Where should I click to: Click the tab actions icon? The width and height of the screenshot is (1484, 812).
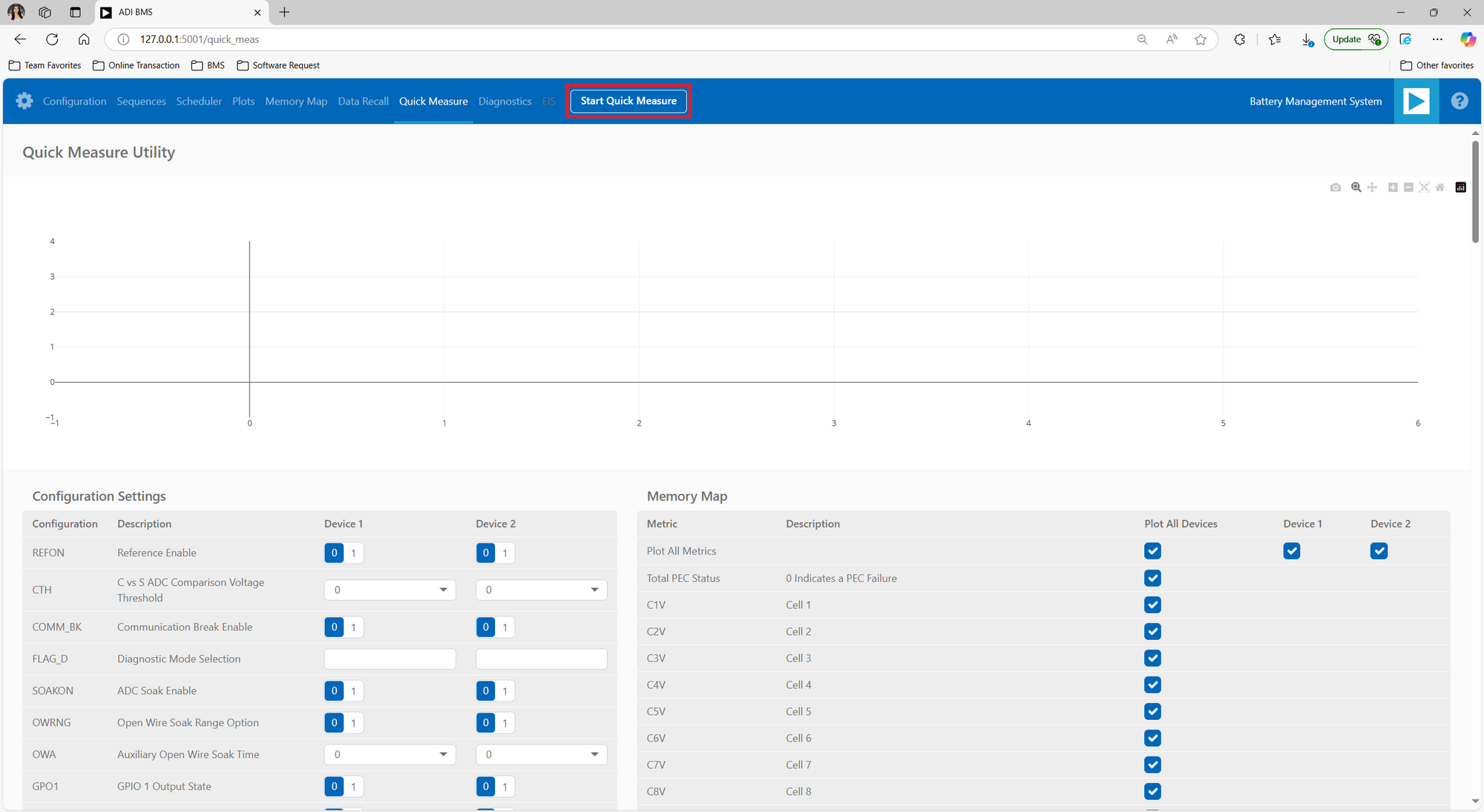[75, 12]
